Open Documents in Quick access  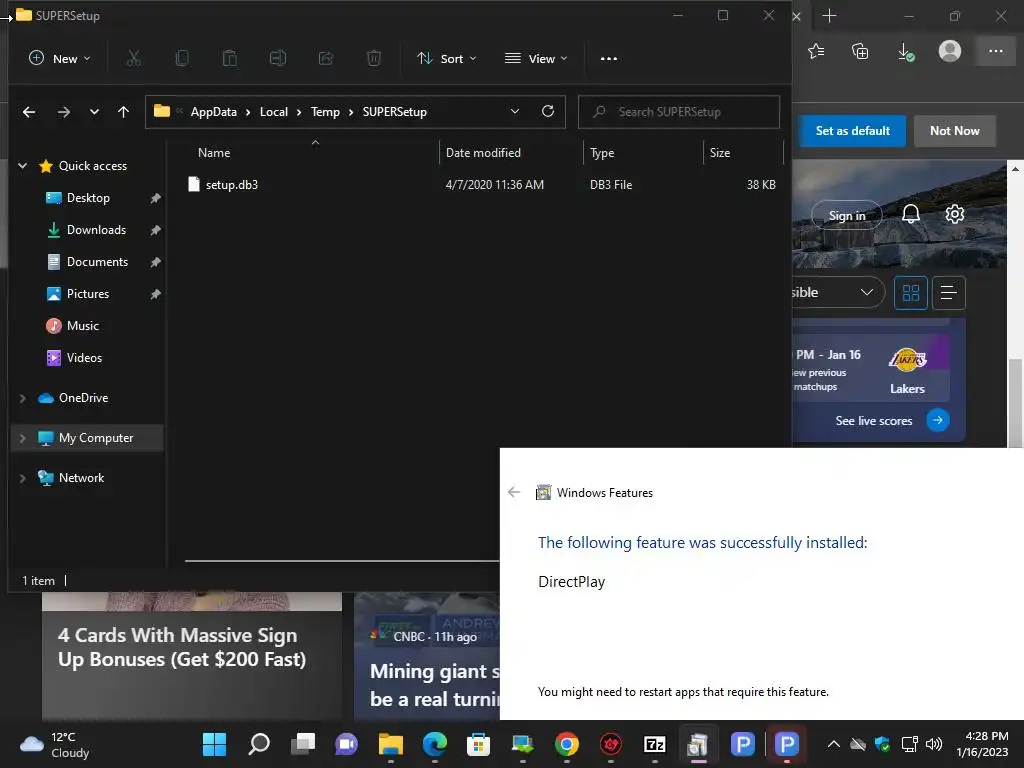(97, 262)
